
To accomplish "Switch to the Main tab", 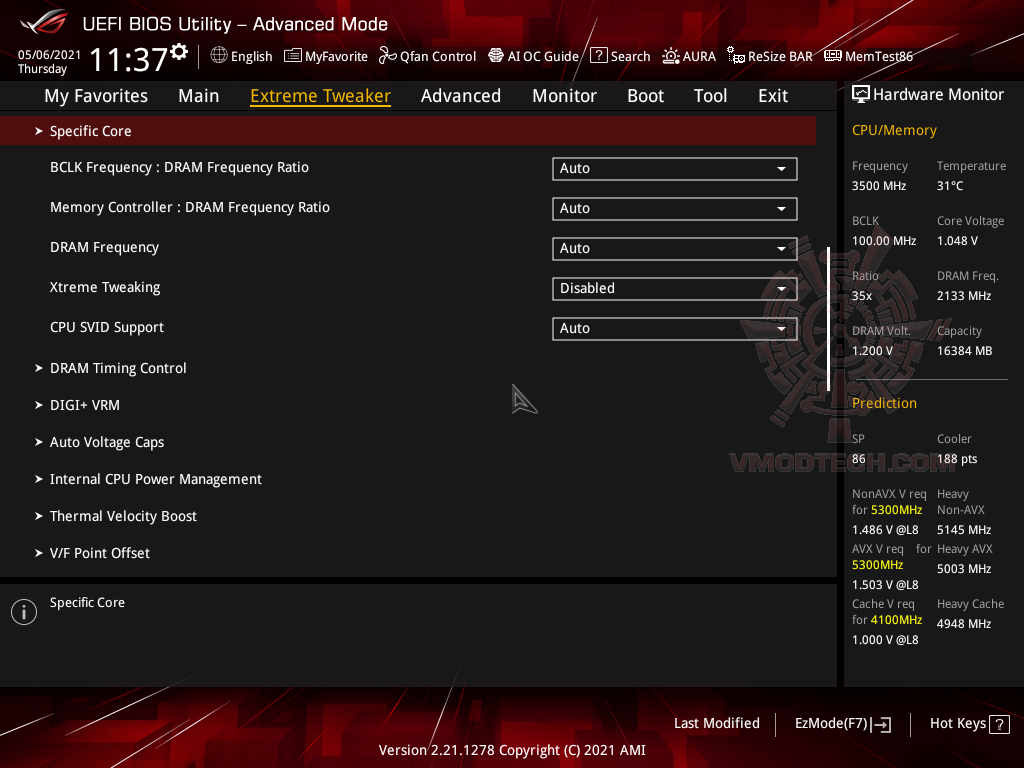I will (x=199, y=96).
